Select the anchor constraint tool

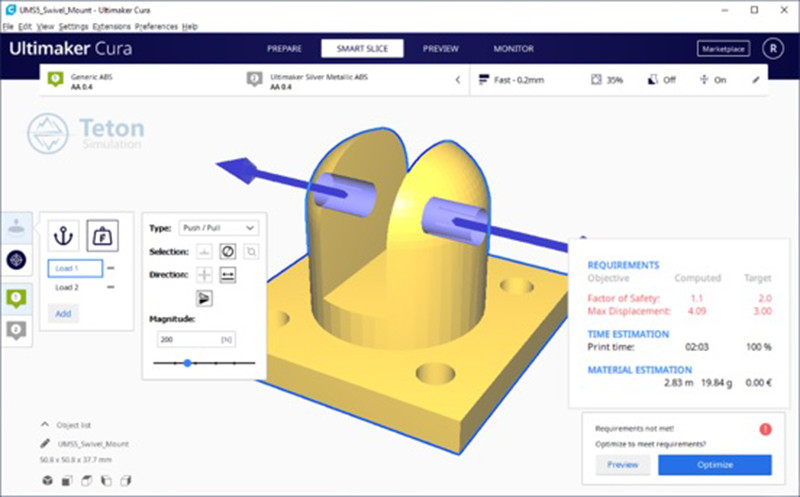63,237
